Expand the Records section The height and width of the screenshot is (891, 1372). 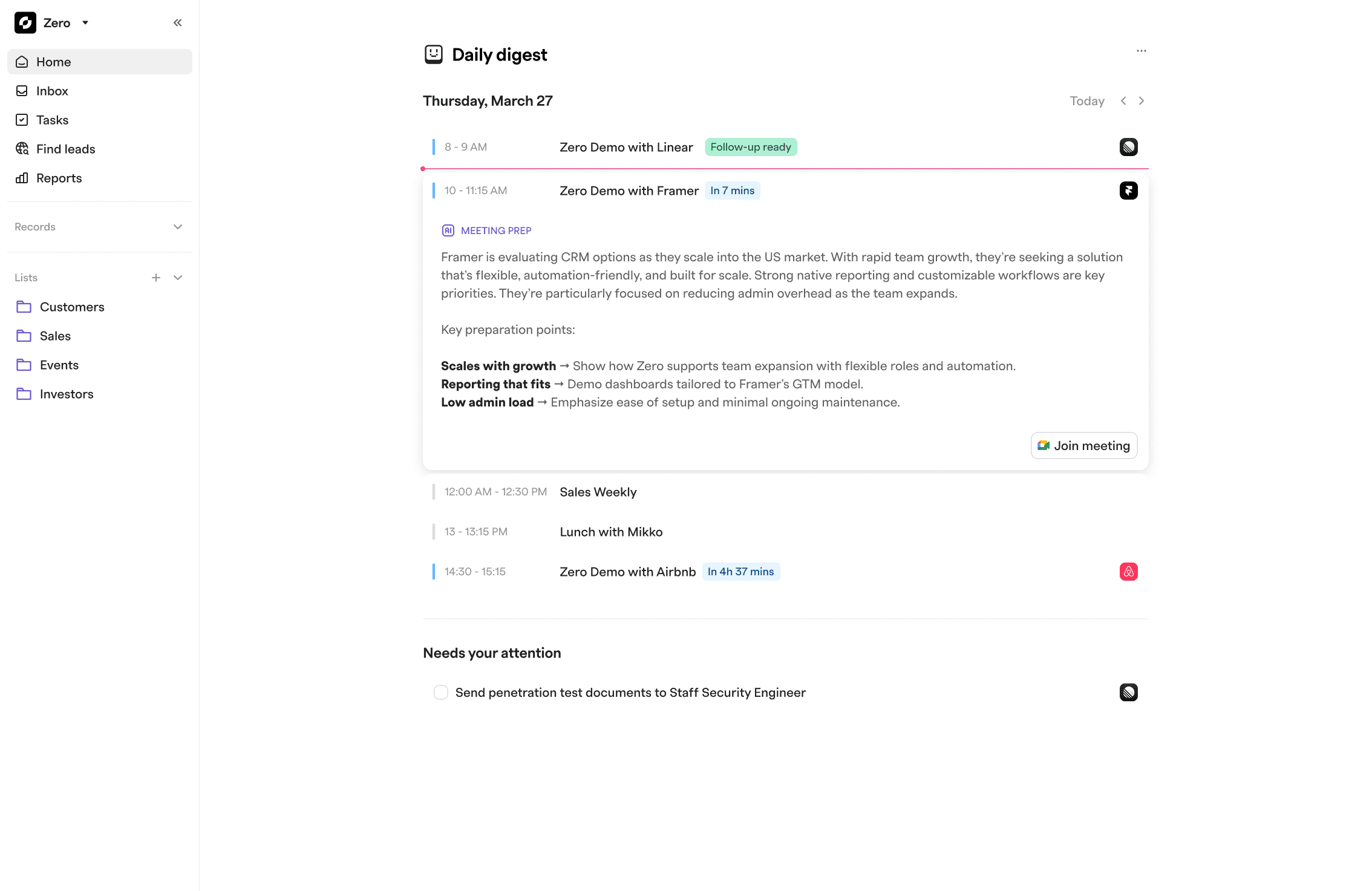178,227
